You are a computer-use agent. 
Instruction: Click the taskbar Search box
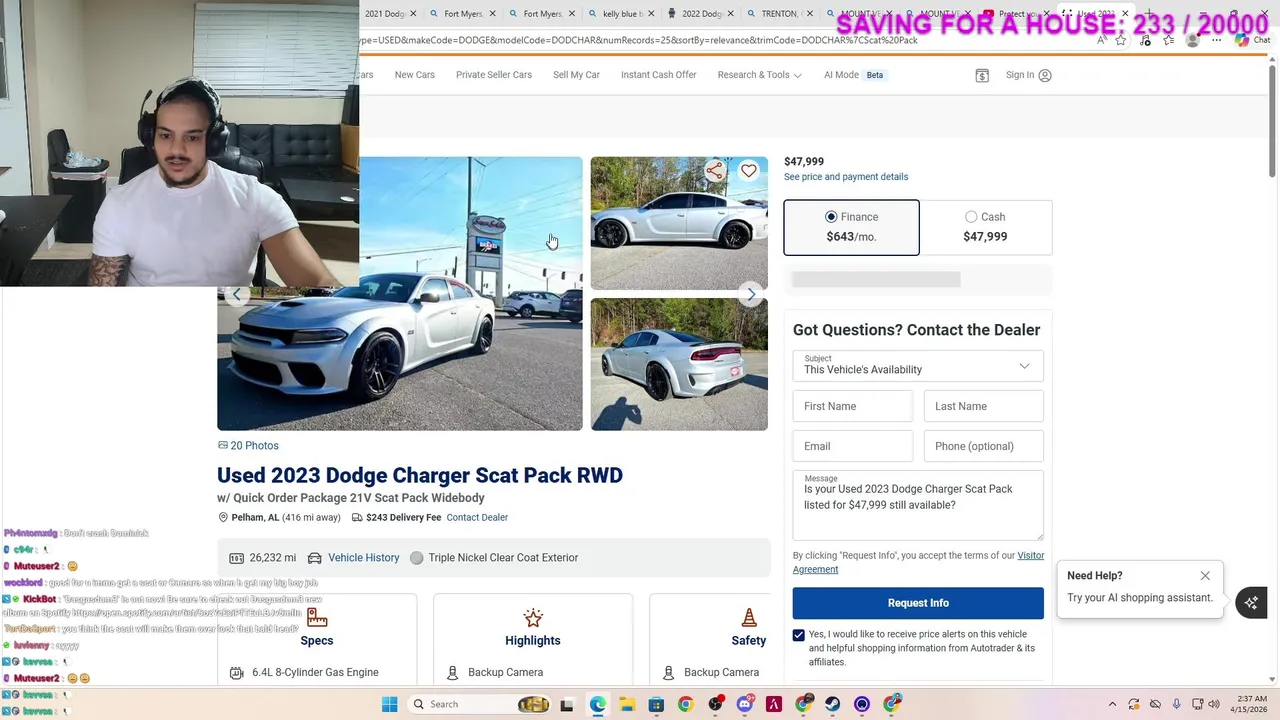[x=478, y=704]
